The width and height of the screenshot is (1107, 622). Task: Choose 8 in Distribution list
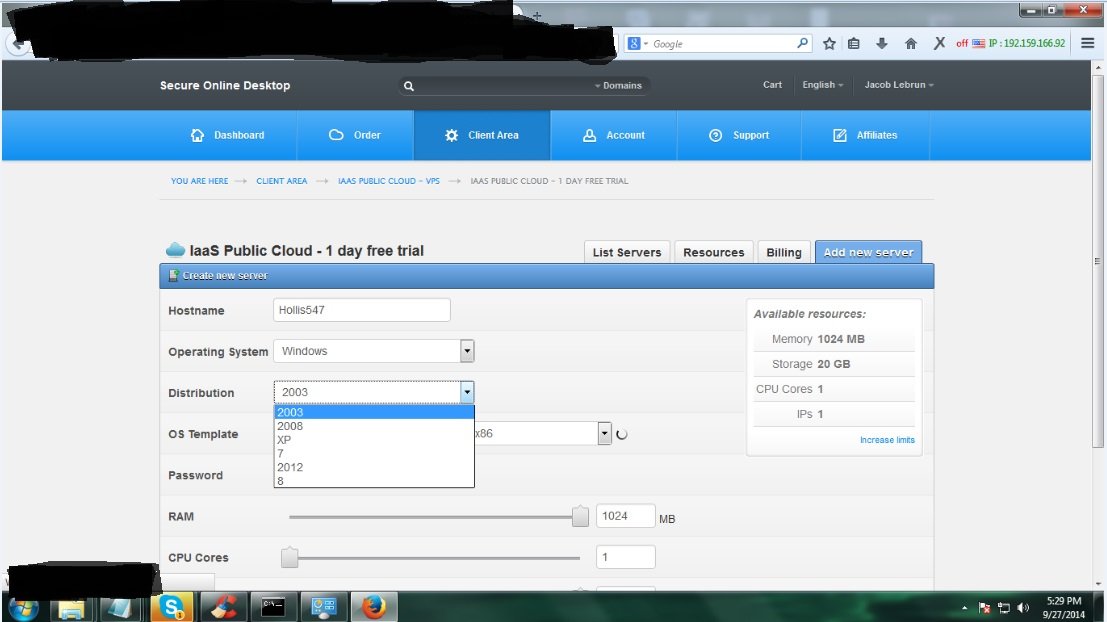tap(373, 481)
